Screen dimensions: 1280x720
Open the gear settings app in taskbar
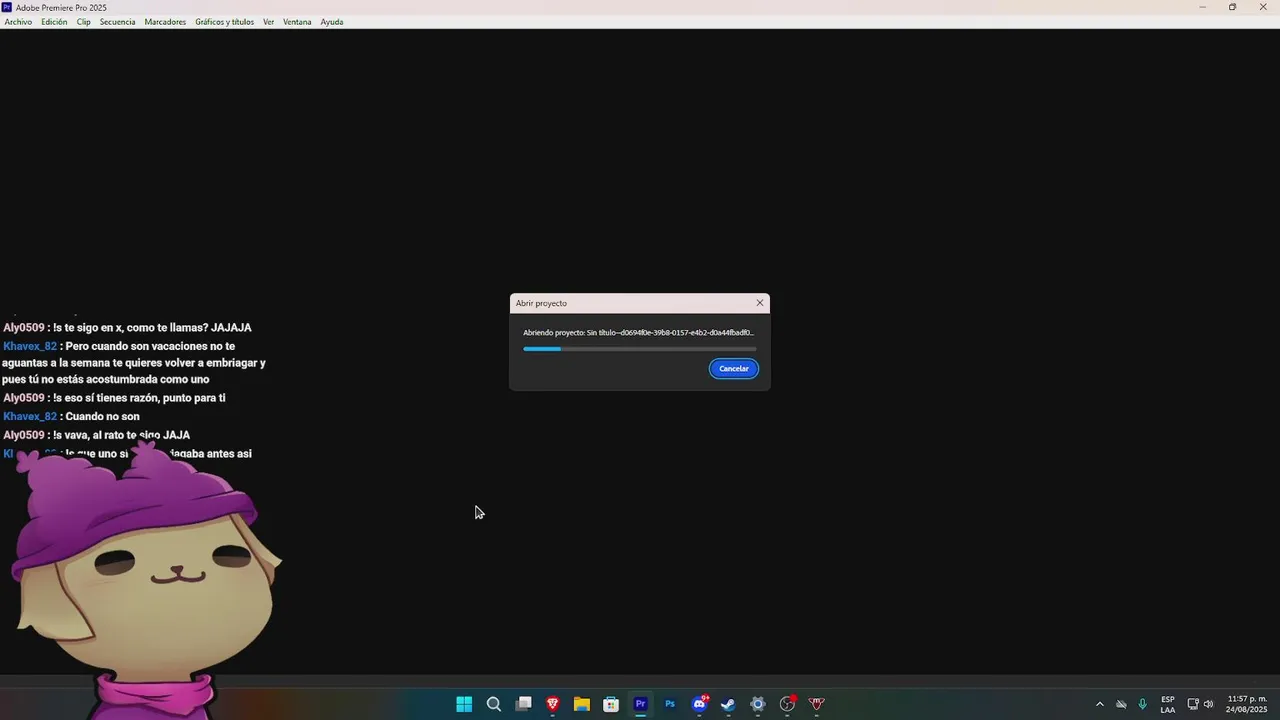point(758,704)
